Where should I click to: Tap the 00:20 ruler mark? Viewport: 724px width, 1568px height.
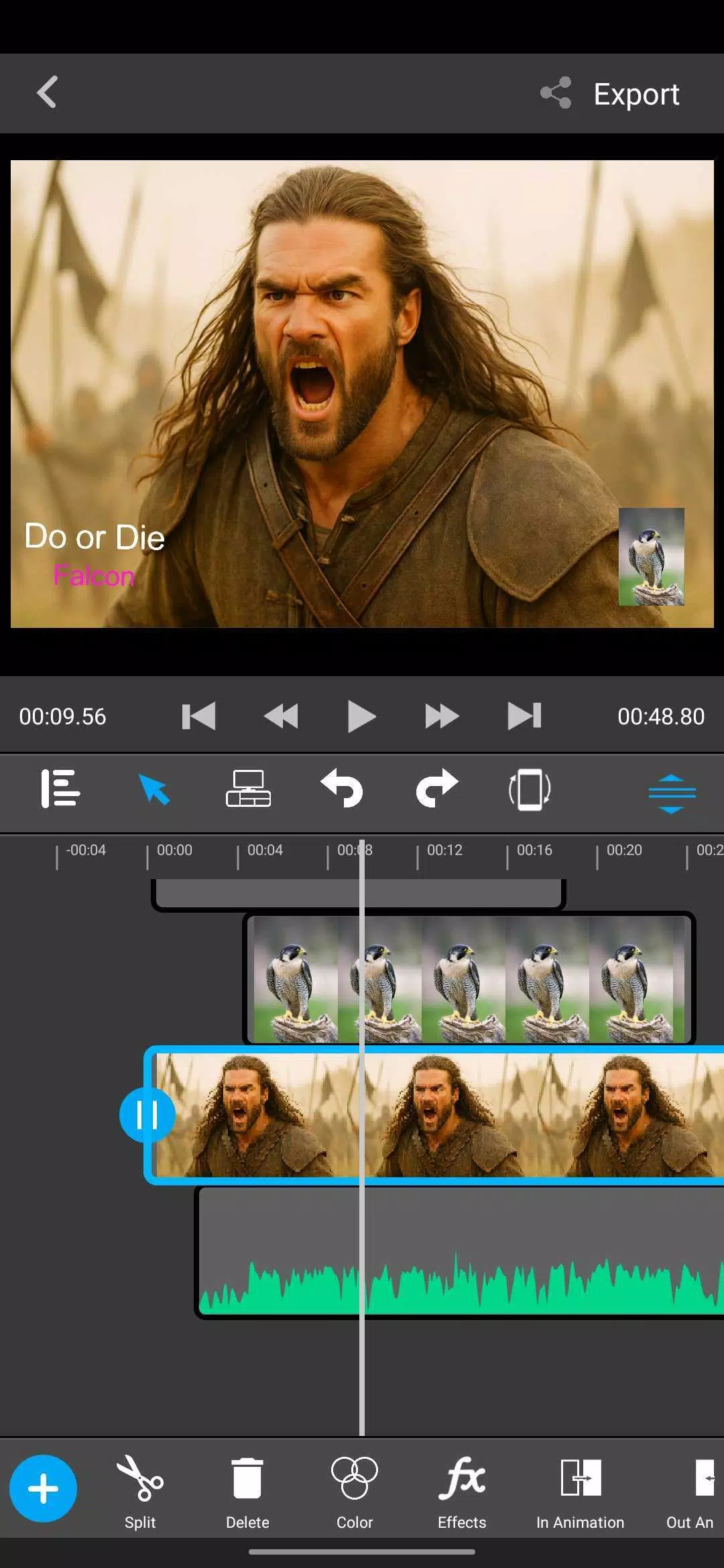point(624,850)
